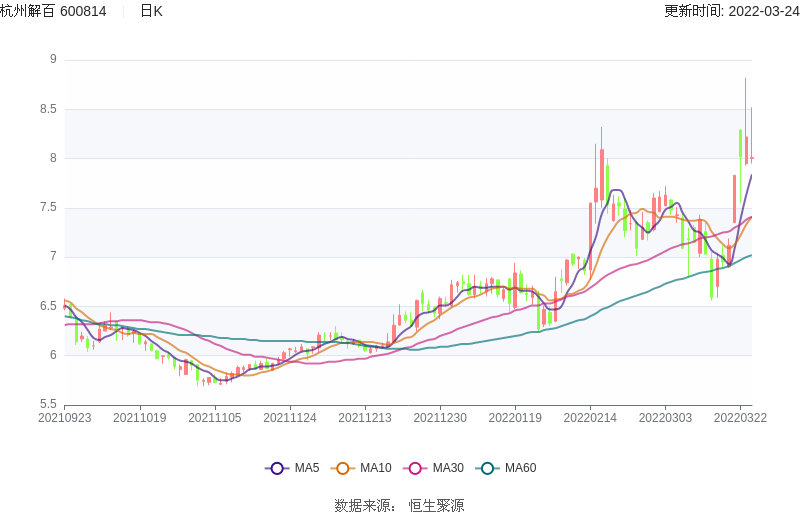Jump to the 20220322 date label

pos(740,418)
